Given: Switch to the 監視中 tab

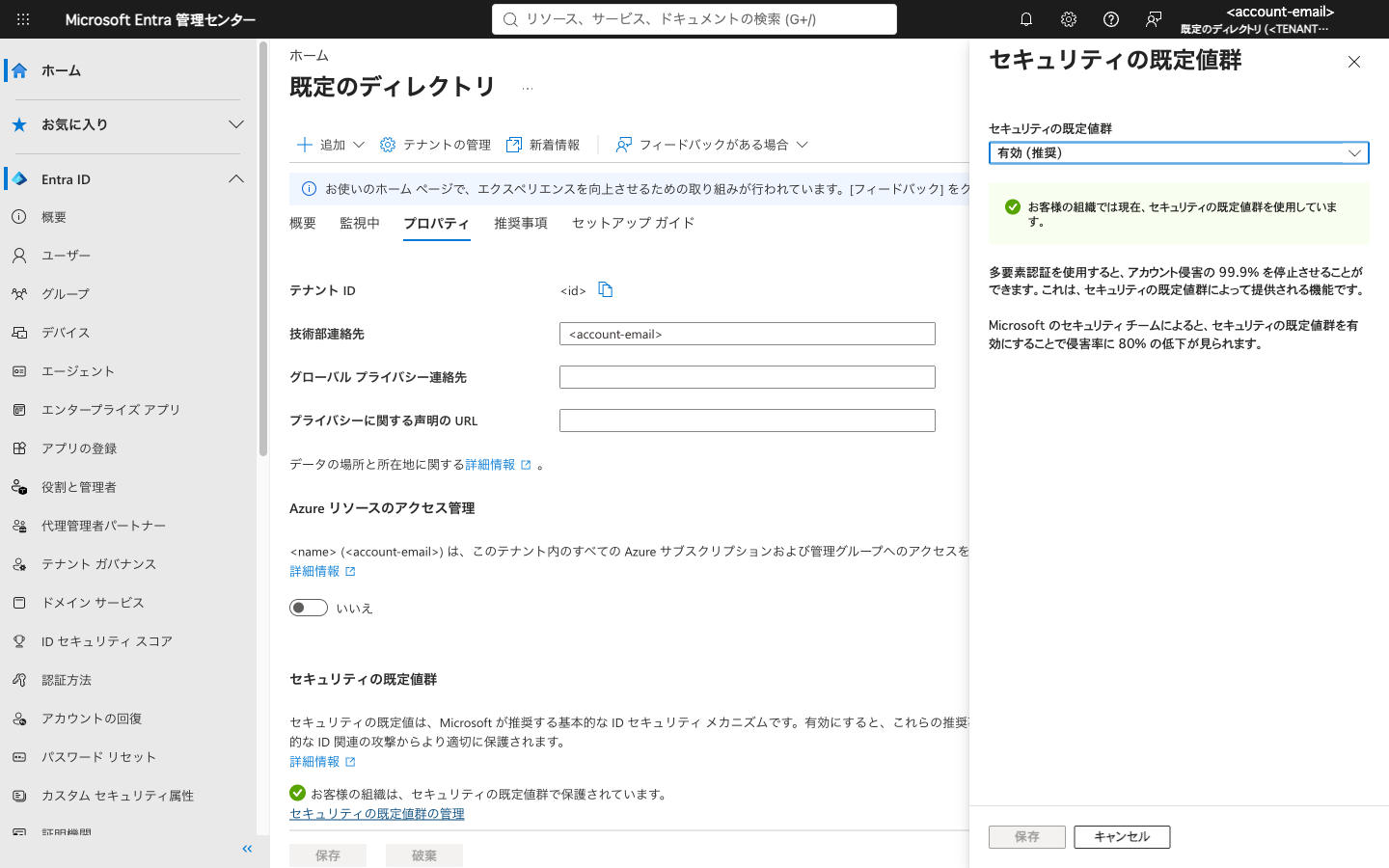Looking at the screenshot, I should click(360, 223).
